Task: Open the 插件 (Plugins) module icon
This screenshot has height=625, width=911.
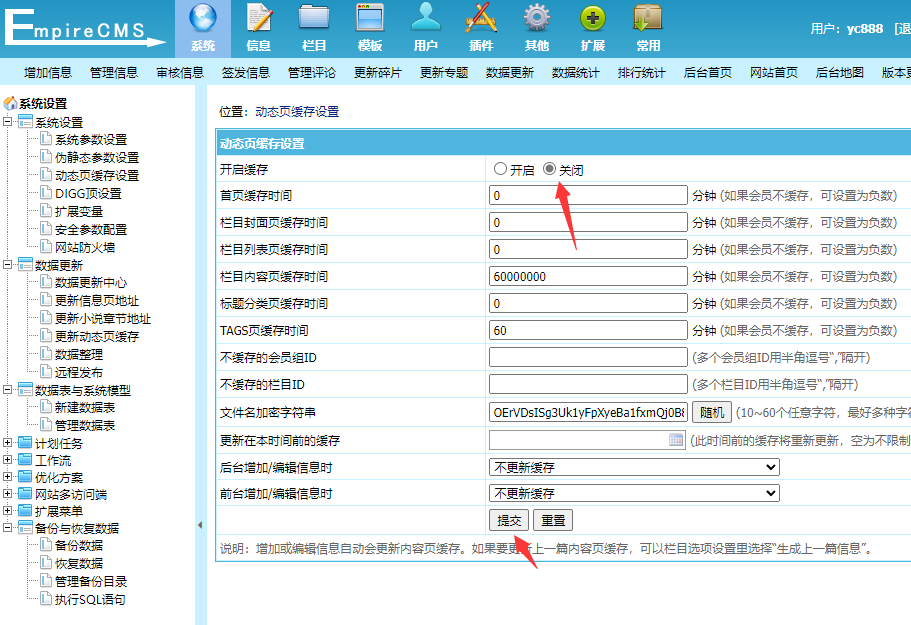Action: click(480, 27)
